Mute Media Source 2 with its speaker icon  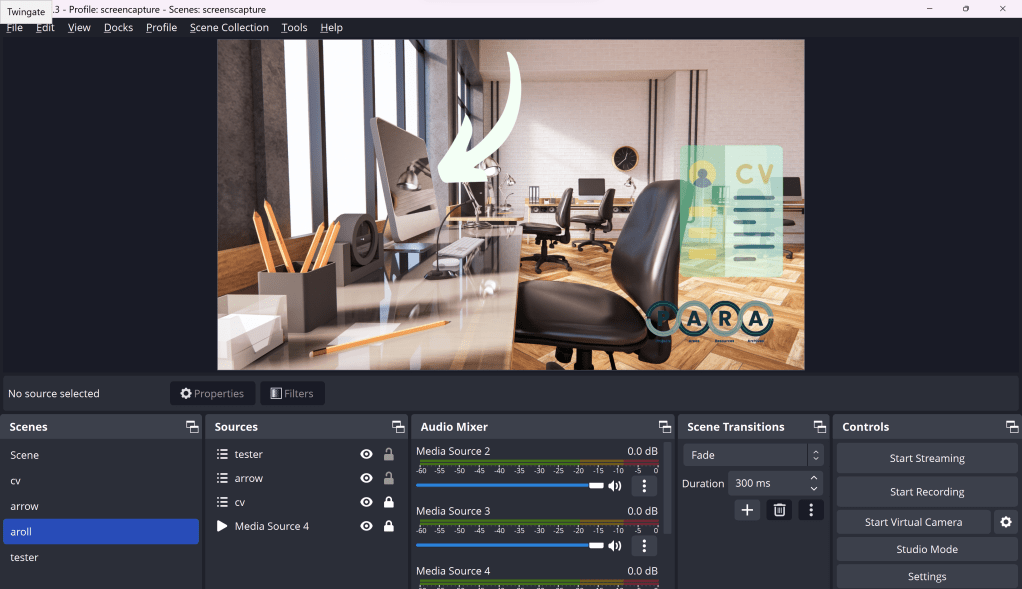tap(615, 486)
